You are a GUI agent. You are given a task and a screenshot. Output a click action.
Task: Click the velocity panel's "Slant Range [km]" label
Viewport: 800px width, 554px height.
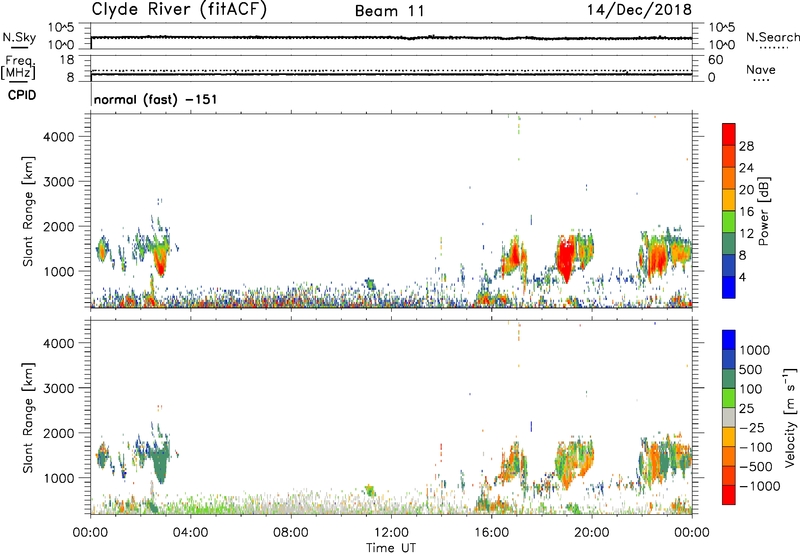click(x=28, y=418)
